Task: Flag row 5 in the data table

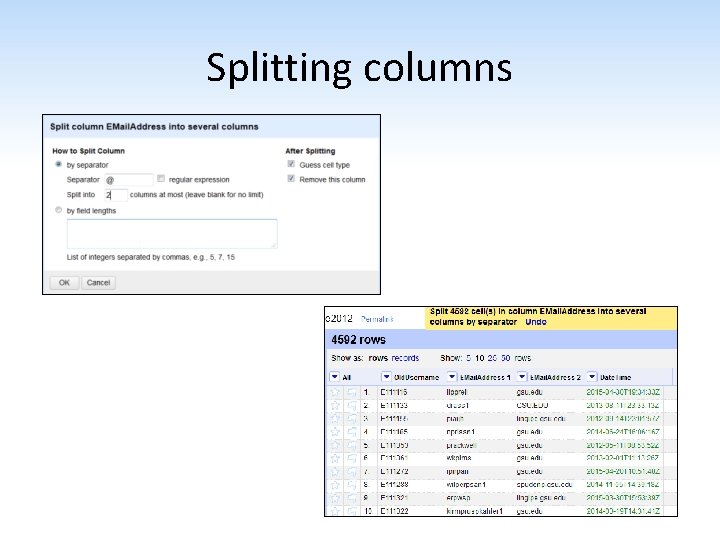Action: pos(352,445)
